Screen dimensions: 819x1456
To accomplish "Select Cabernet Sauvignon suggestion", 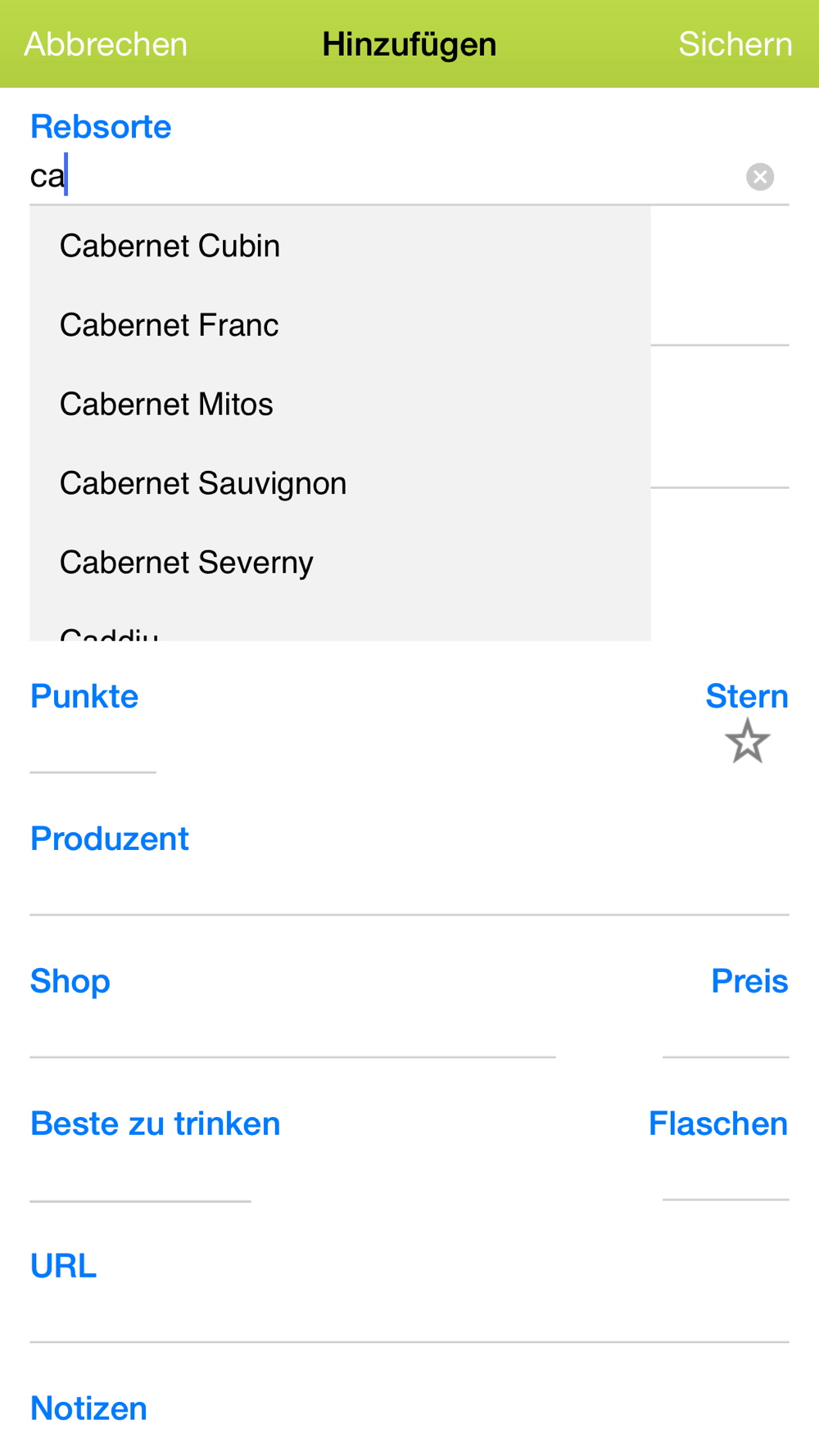I will pyautogui.click(x=340, y=483).
